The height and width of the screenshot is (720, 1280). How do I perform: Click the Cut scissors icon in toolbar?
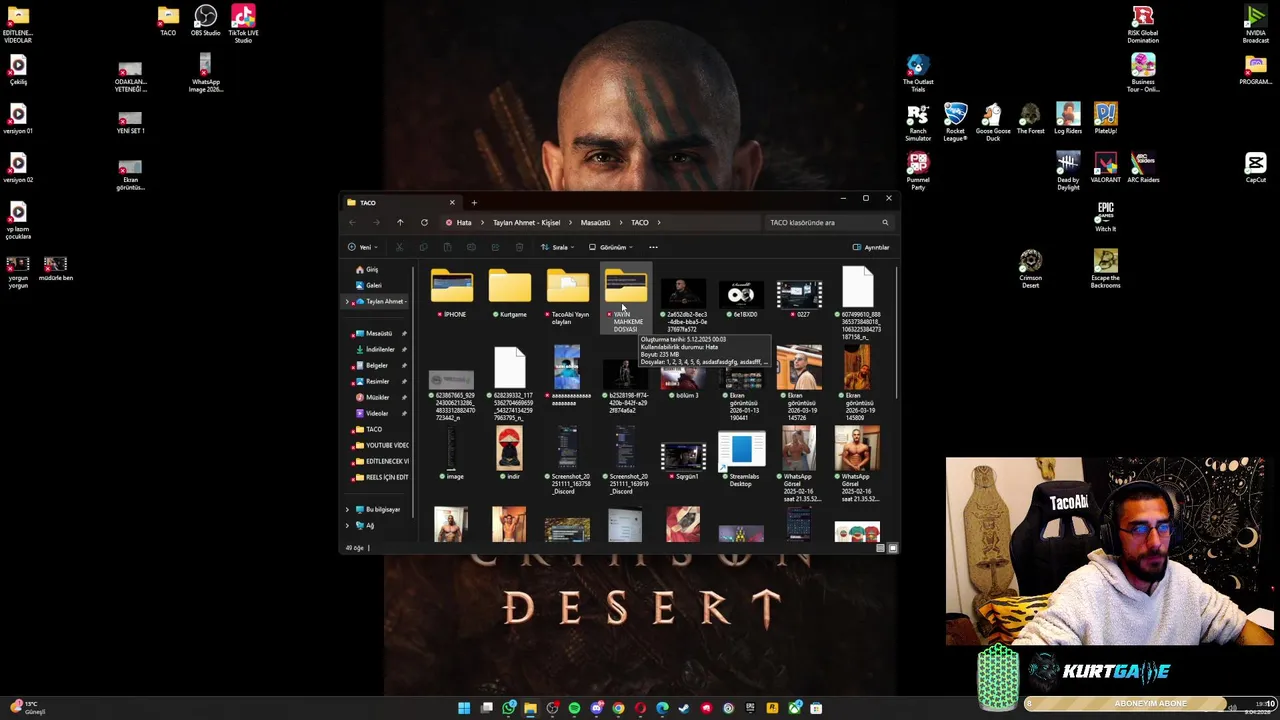click(399, 247)
